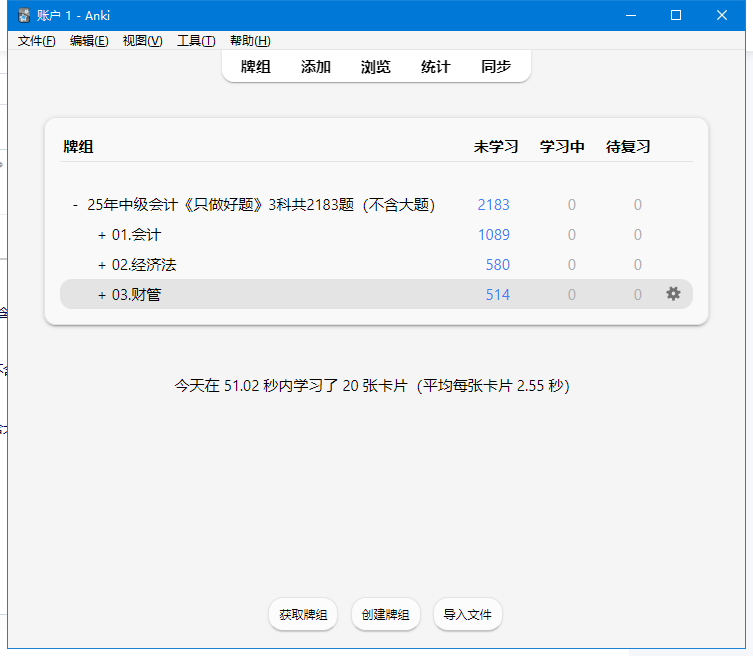Open the 浏览 card browser
This screenshot has height=656, width=753.
coord(376,66)
